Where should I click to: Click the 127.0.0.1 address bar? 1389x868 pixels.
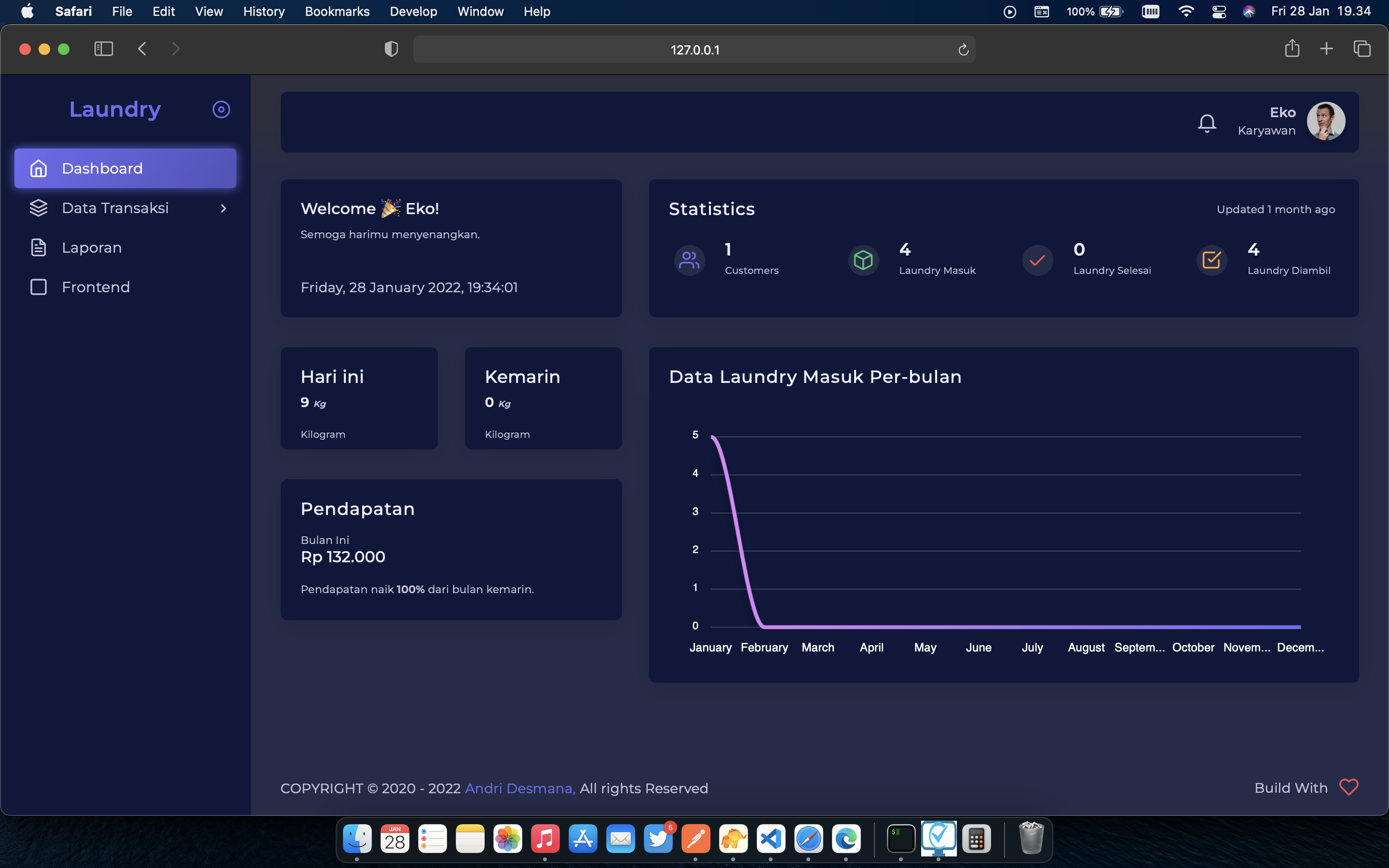(694, 50)
